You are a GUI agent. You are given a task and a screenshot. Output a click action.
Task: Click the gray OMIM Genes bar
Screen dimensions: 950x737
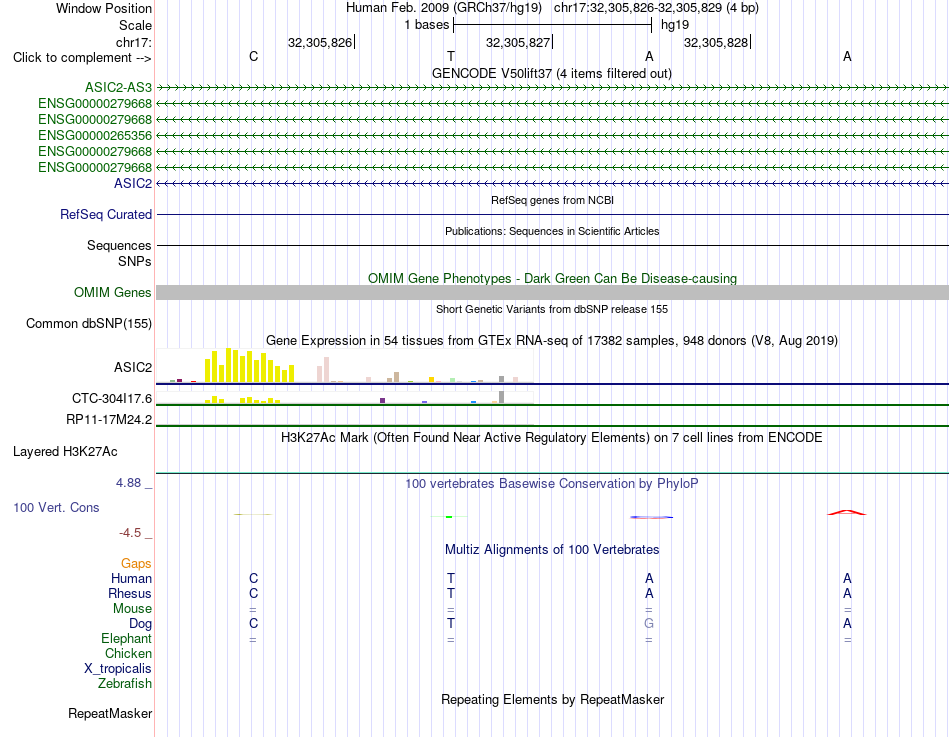click(552, 293)
